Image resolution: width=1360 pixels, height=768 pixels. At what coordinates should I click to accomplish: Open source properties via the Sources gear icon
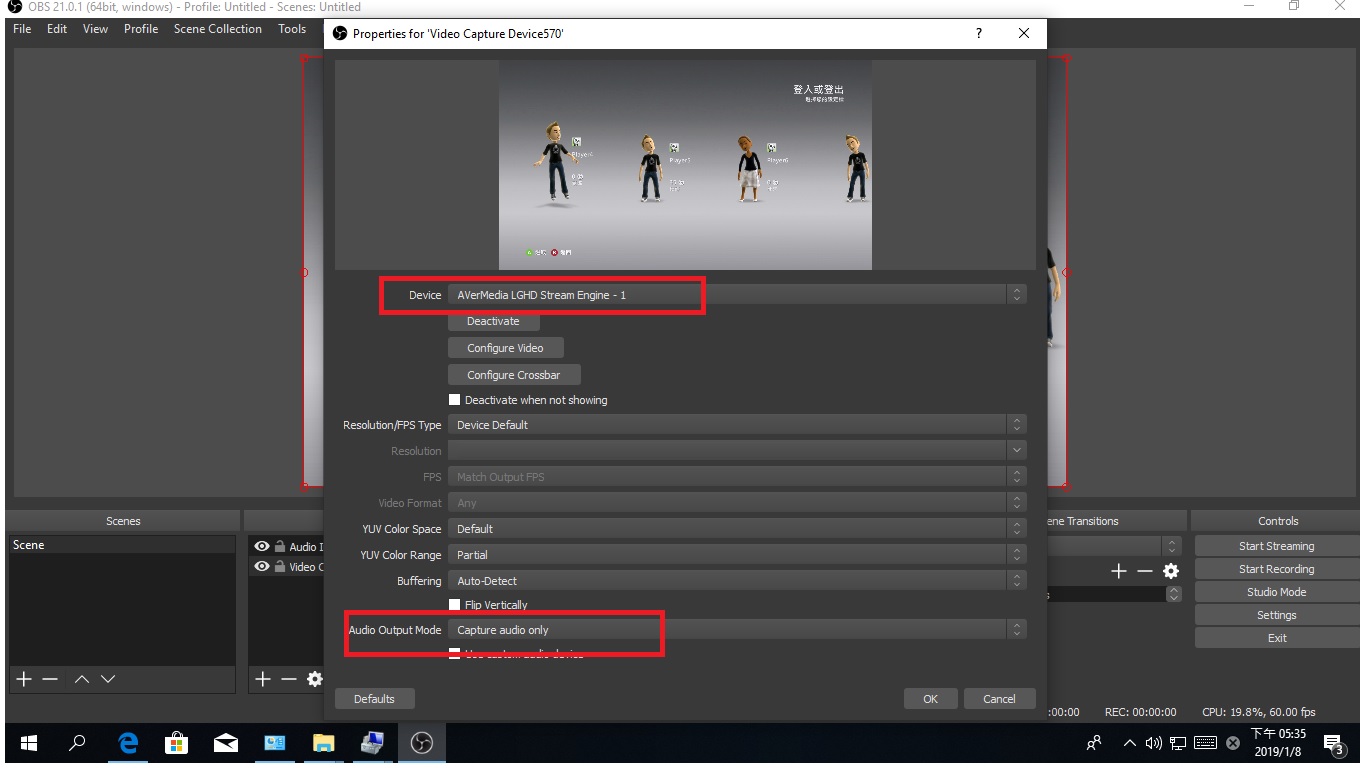315,679
